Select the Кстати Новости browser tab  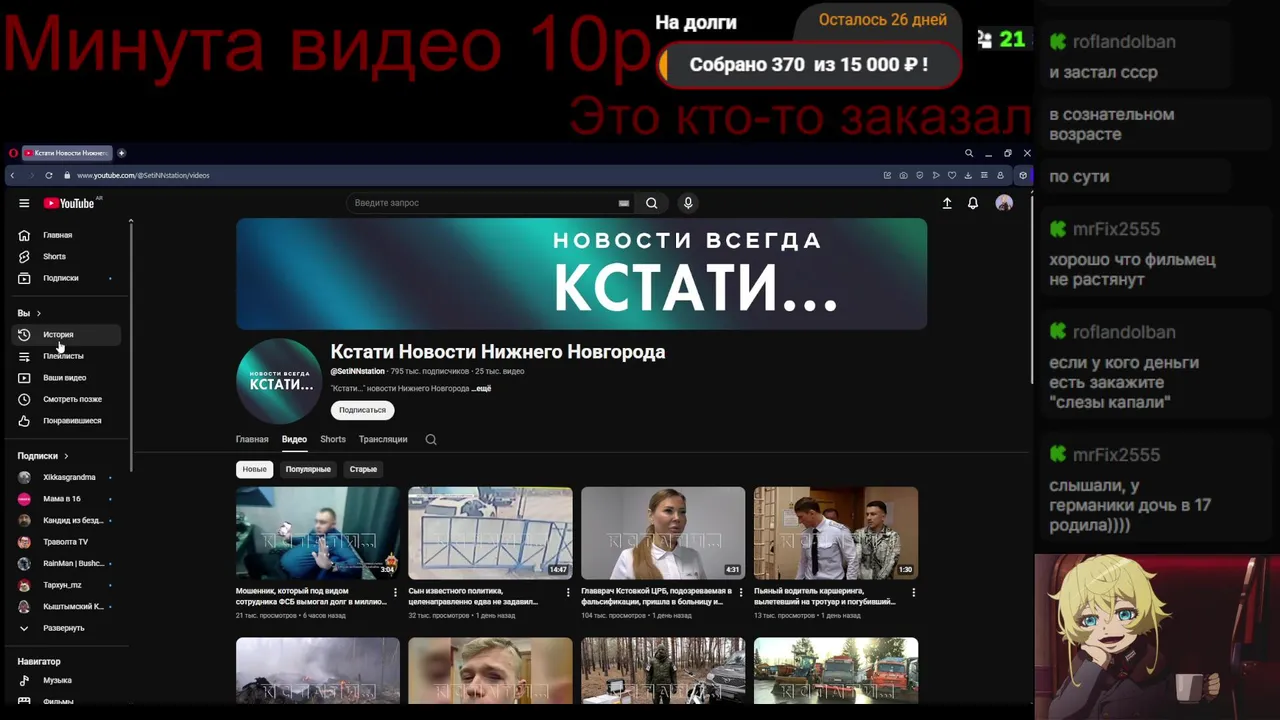coord(66,153)
